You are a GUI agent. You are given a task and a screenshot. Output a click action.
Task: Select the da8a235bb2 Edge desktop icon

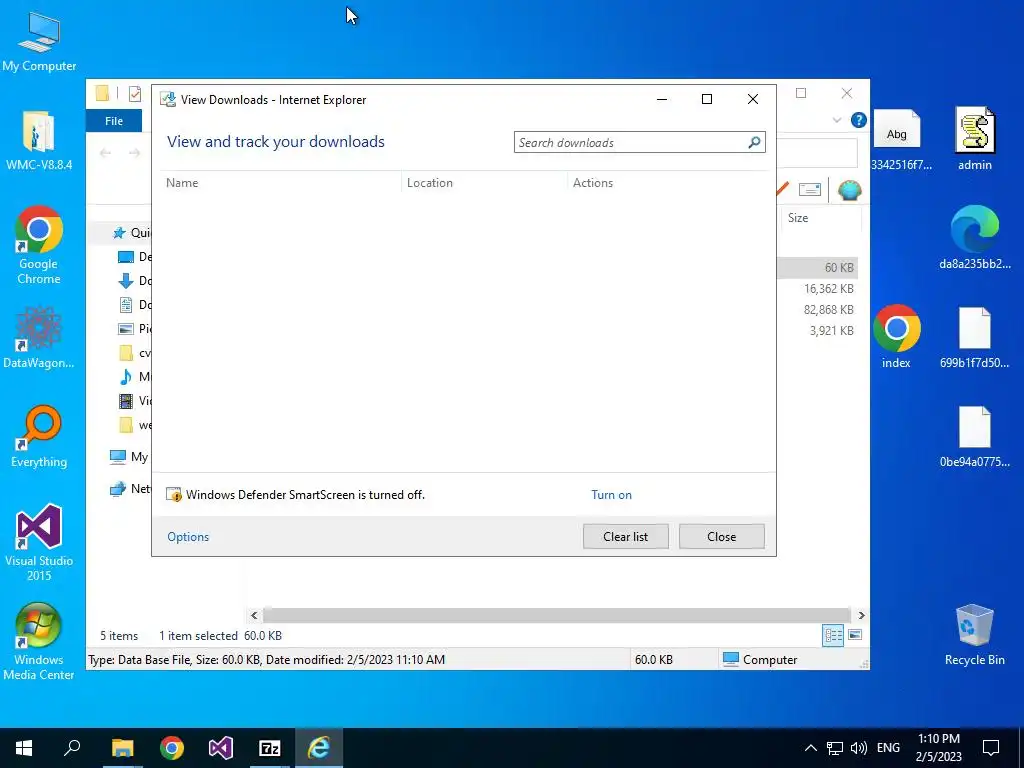pos(975,238)
